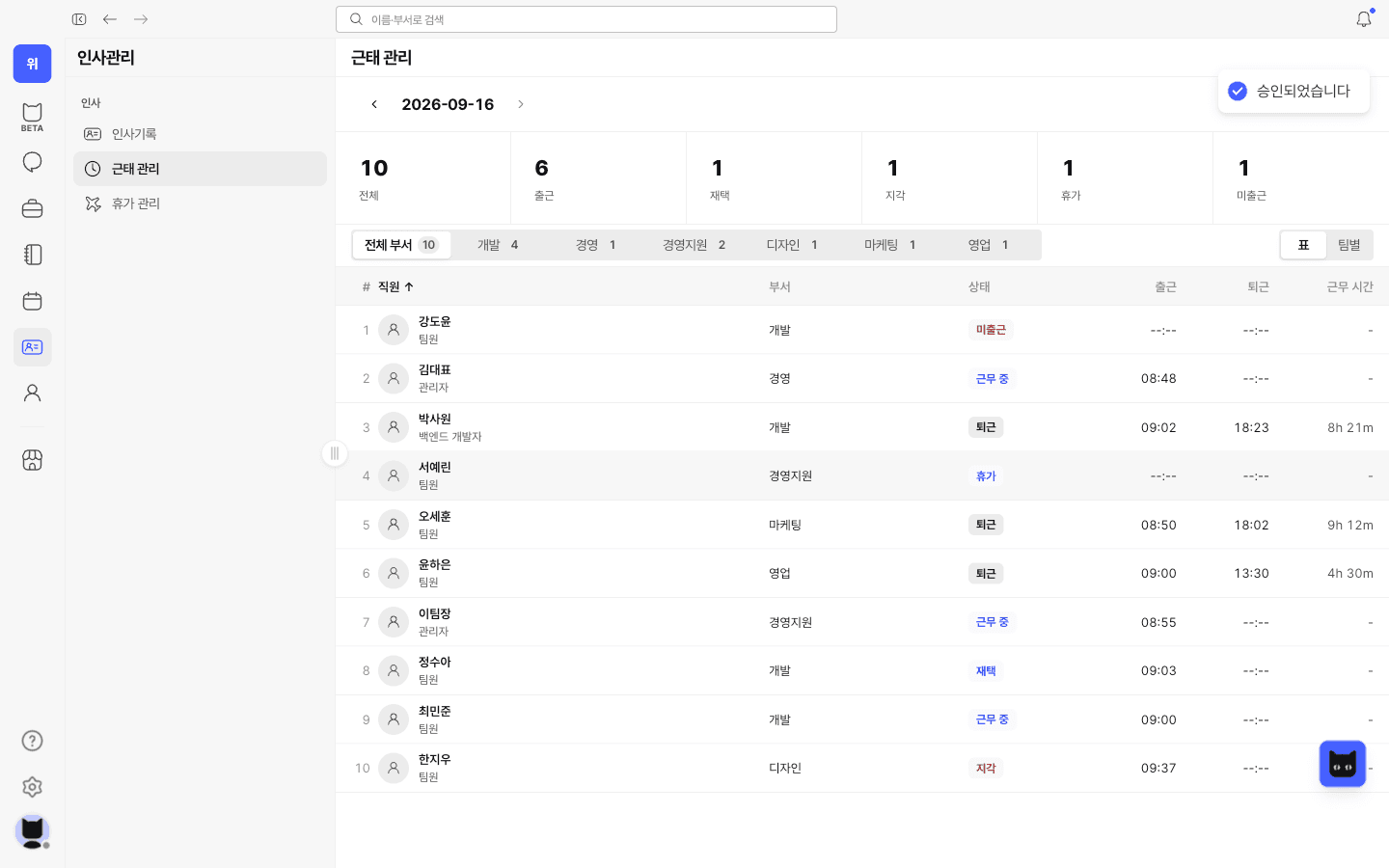Open the store icon in the sidebar
Screen dimensions: 1389x868
click(32, 460)
